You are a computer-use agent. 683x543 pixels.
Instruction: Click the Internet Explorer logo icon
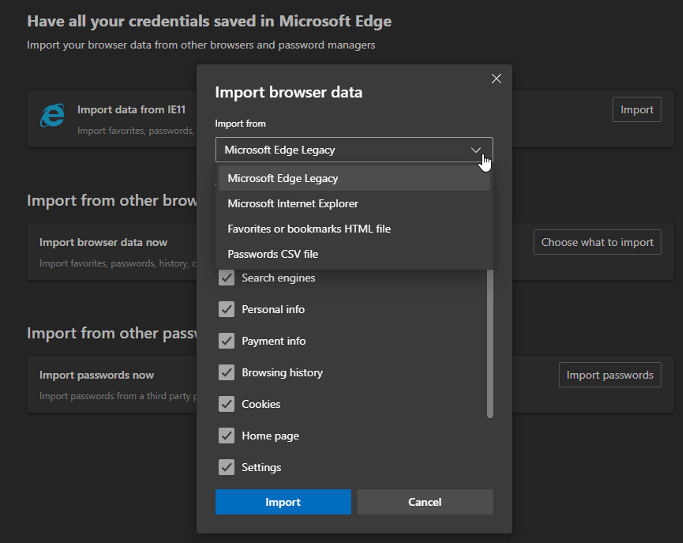pyautogui.click(x=52, y=115)
